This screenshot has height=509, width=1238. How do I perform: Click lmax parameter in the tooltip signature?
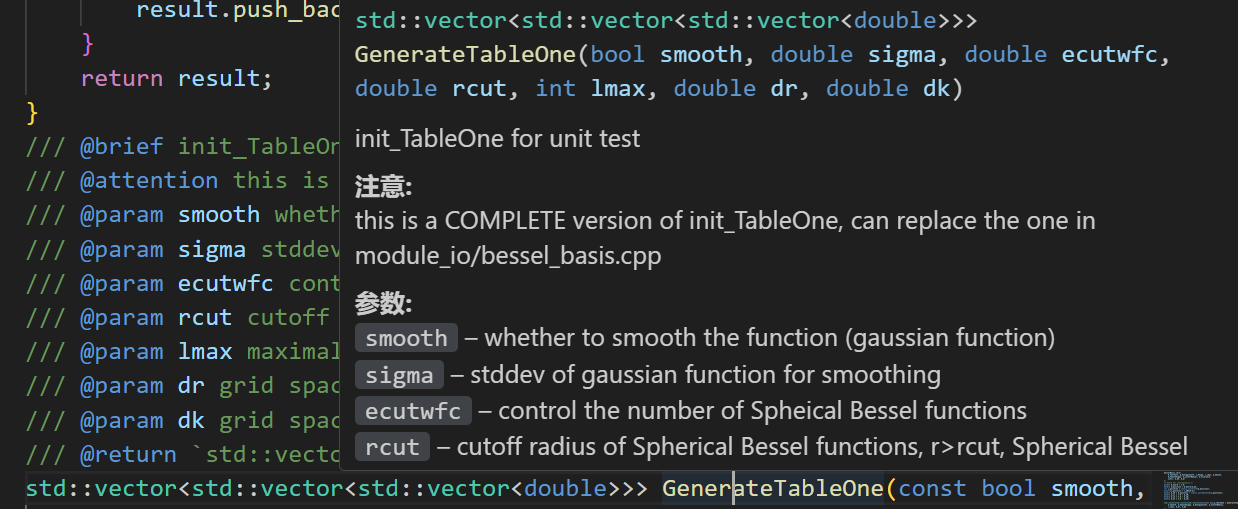(x=618, y=88)
